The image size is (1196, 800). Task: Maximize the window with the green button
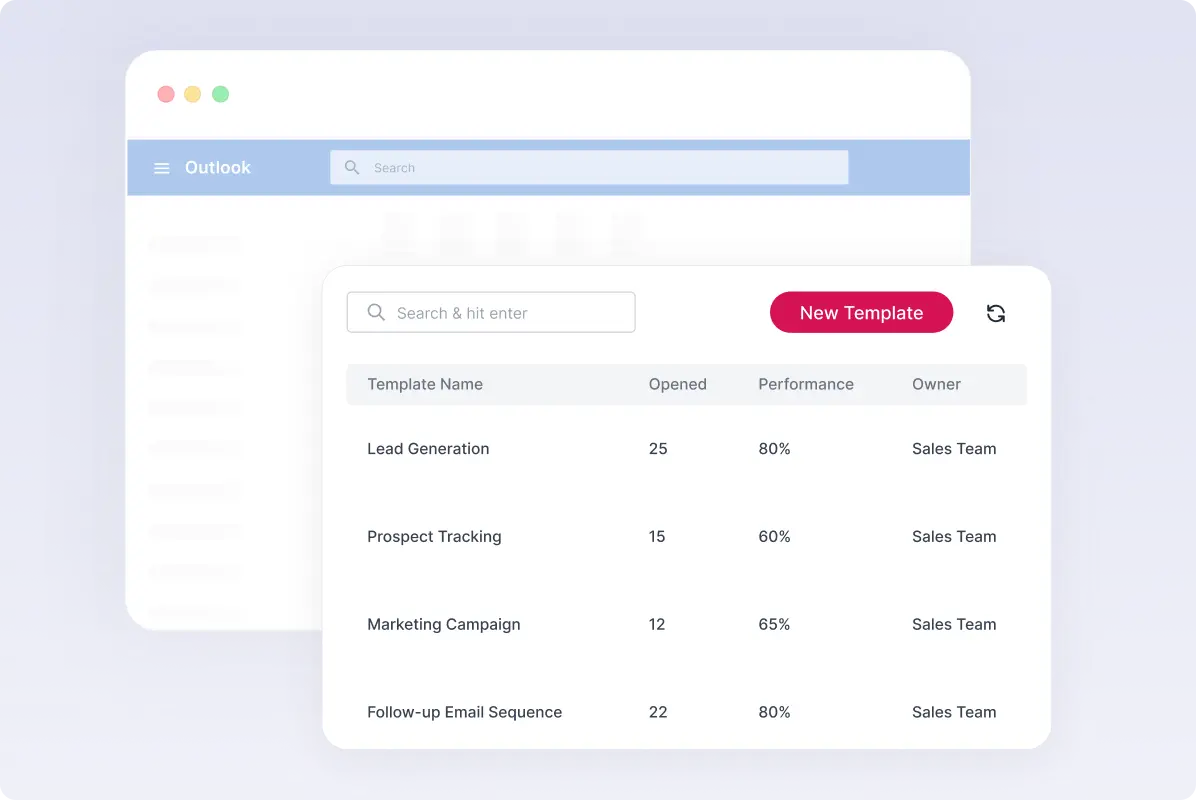[220, 94]
